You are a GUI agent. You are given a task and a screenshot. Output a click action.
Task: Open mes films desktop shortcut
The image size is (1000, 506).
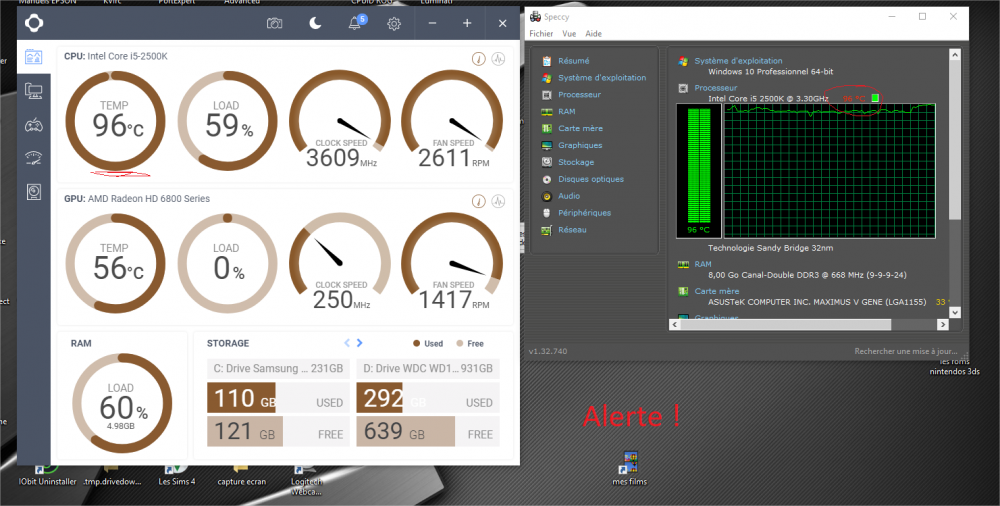629,468
